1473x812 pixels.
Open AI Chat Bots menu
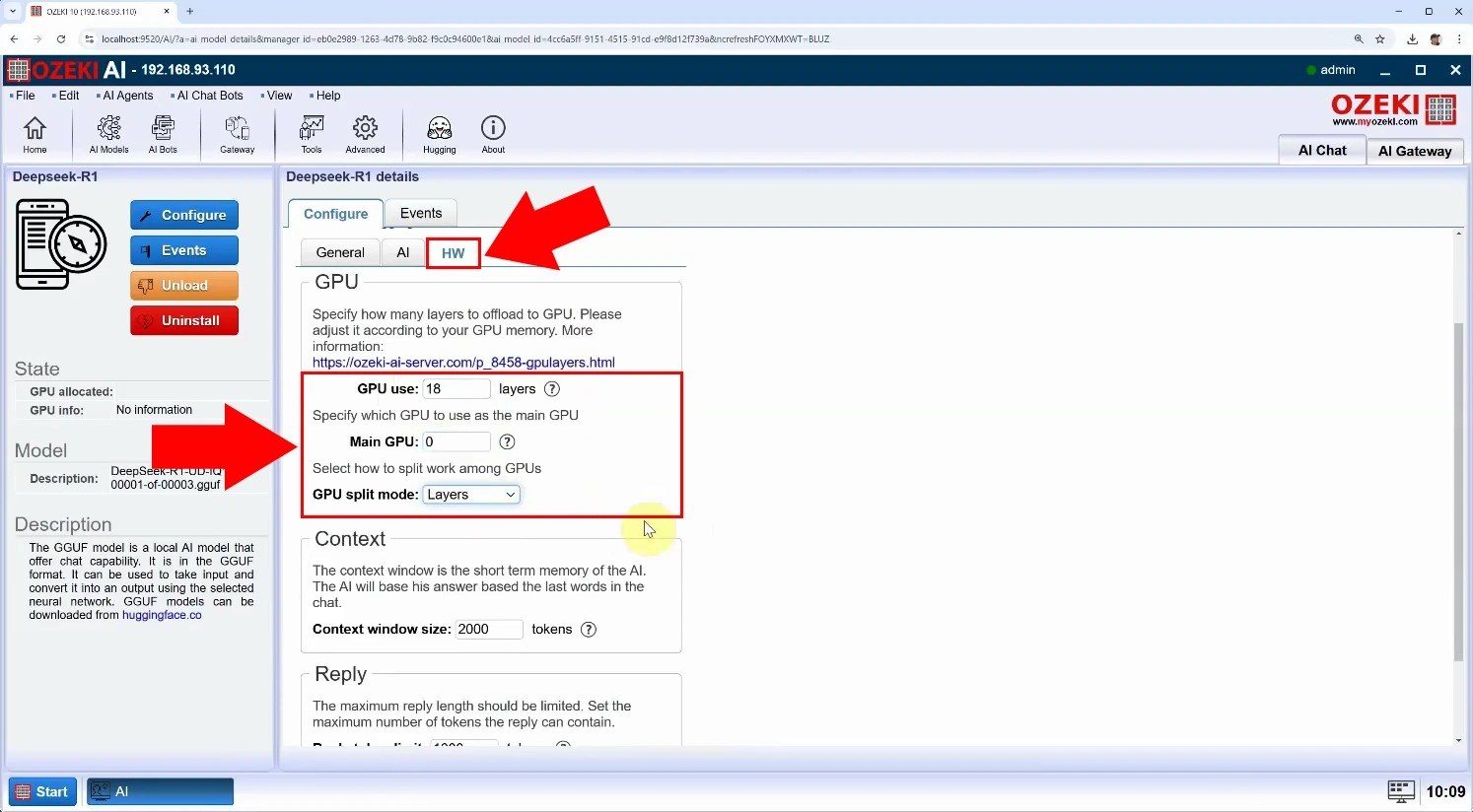click(209, 96)
